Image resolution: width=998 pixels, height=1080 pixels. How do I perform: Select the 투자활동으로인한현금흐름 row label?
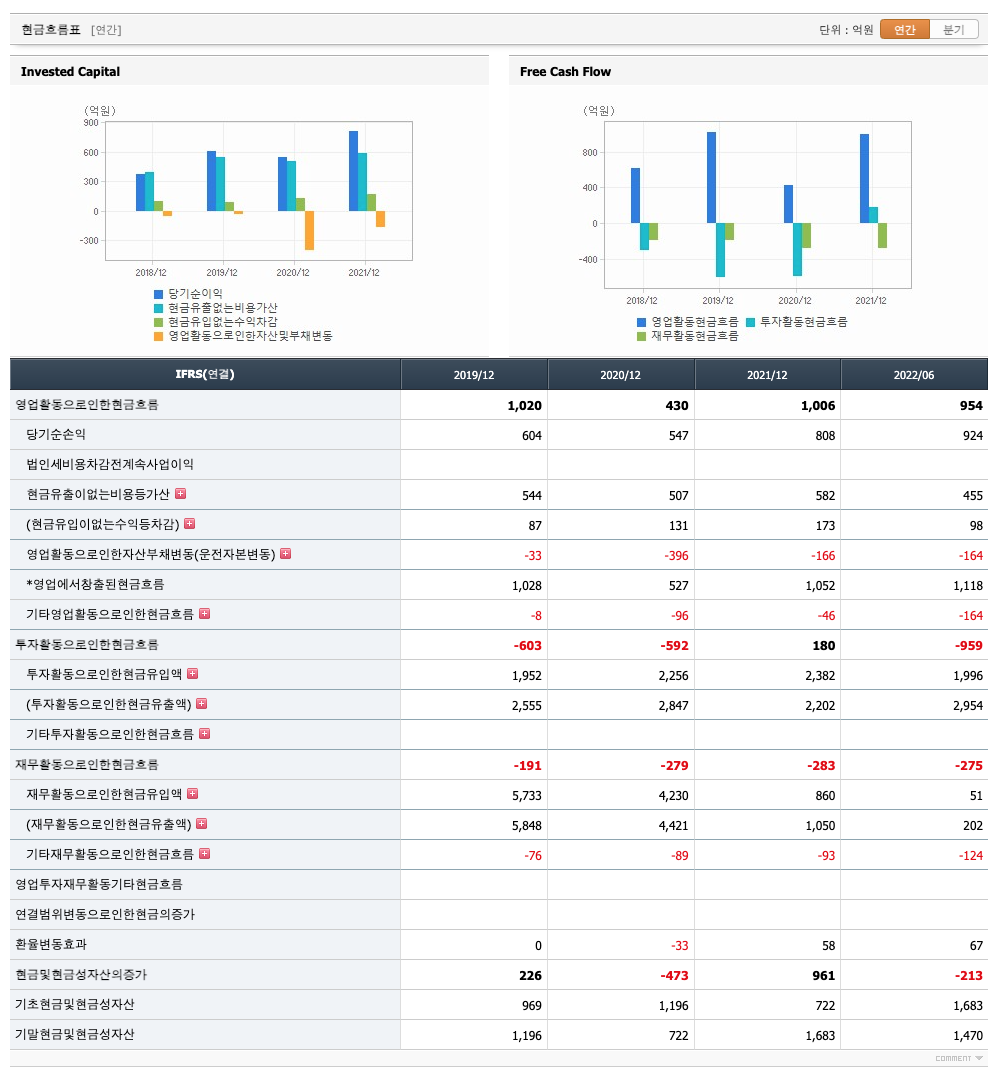87,644
